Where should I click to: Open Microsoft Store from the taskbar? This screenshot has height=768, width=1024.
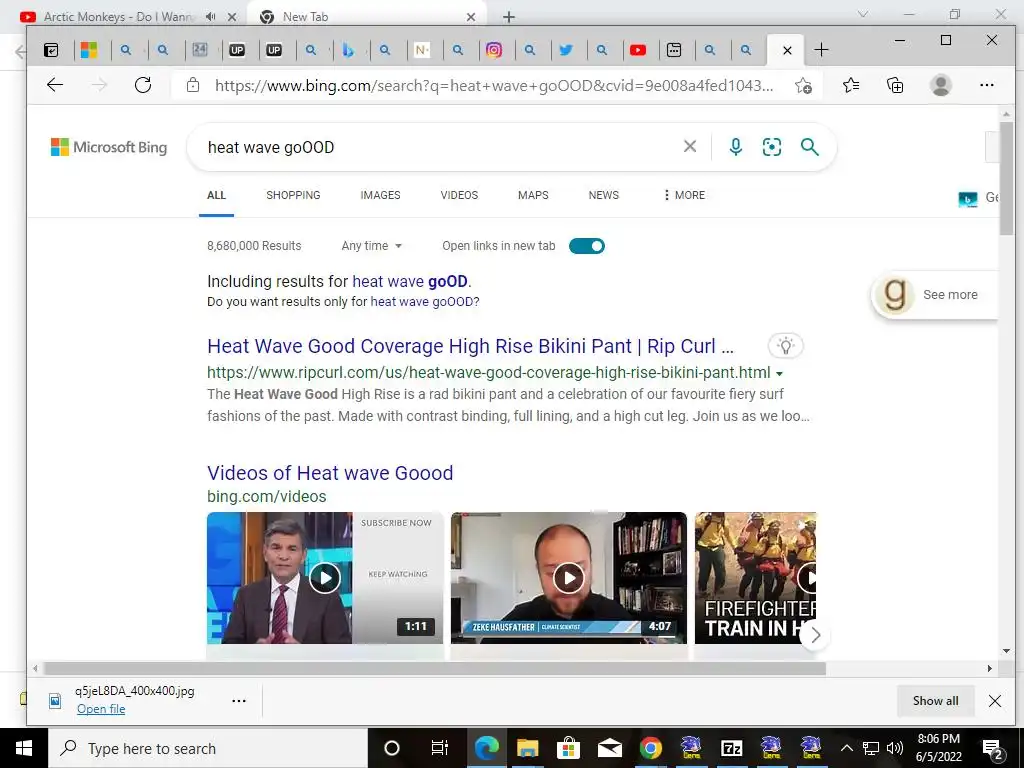tap(568, 748)
